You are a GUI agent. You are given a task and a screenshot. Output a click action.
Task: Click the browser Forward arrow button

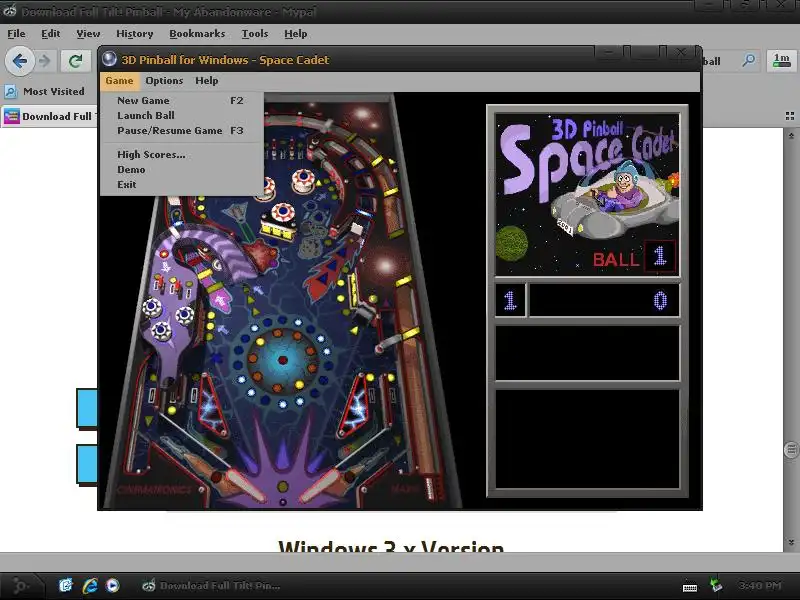coord(45,61)
